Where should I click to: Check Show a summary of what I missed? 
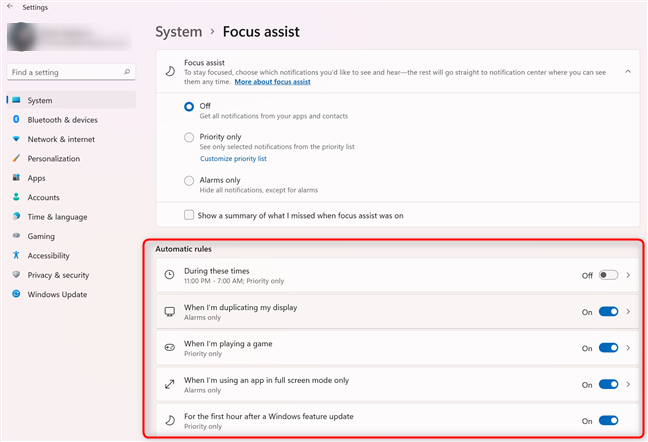pos(189,215)
